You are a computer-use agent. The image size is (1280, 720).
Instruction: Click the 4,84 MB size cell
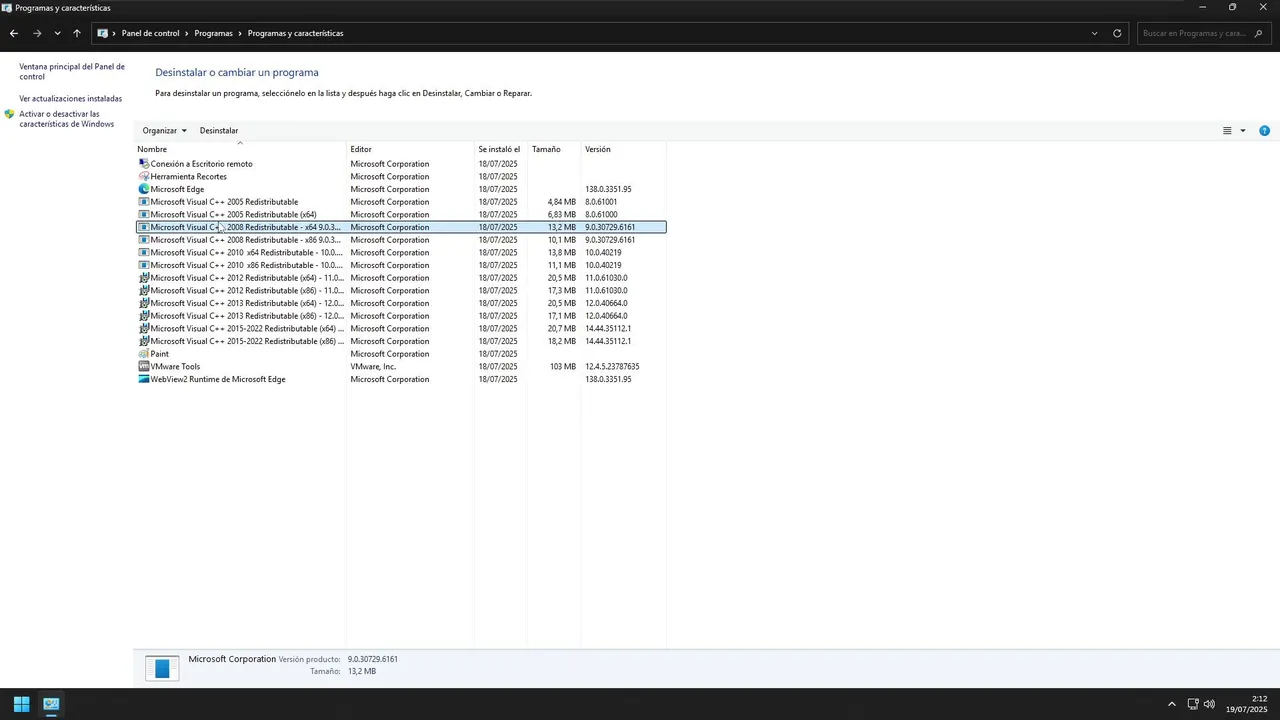click(x=562, y=202)
